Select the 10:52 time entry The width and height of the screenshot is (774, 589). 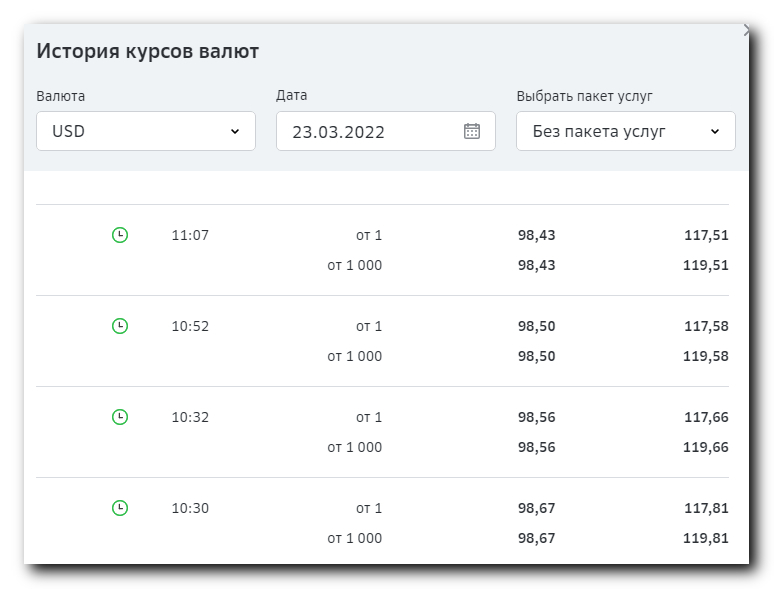point(190,326)
